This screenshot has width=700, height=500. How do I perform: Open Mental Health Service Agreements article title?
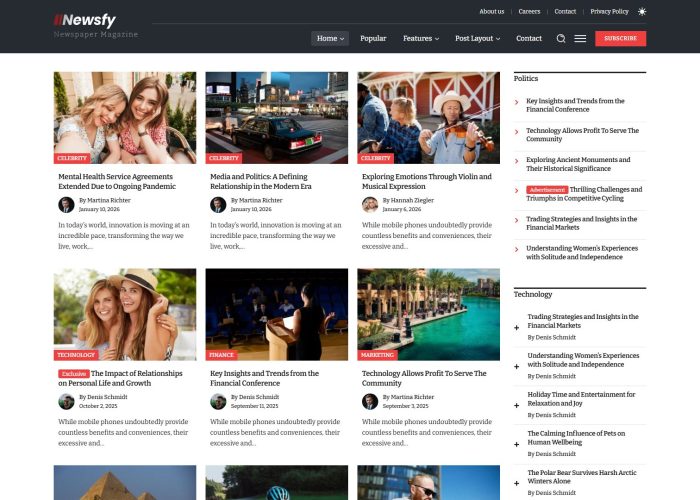tap(117, 181)
